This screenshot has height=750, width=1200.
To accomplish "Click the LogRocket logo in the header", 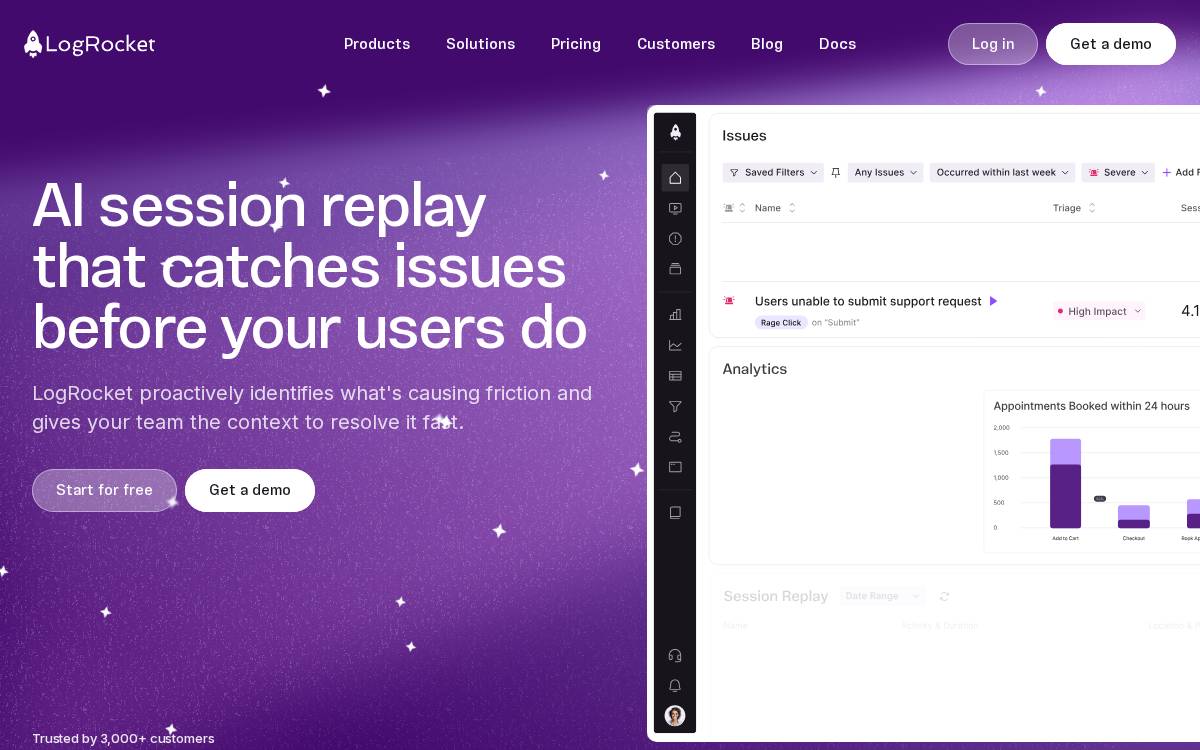I will coord(90,44).
